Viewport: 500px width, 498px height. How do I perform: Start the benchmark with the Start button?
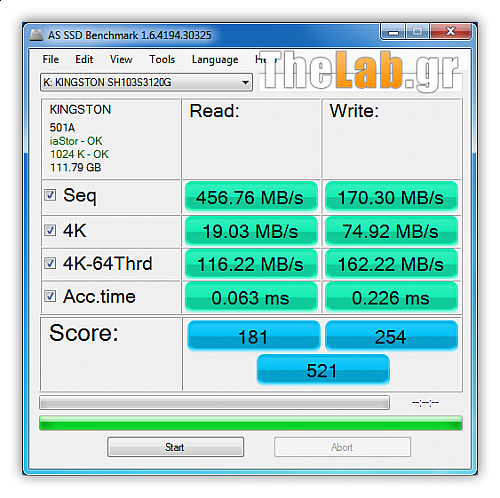(175, 447)
